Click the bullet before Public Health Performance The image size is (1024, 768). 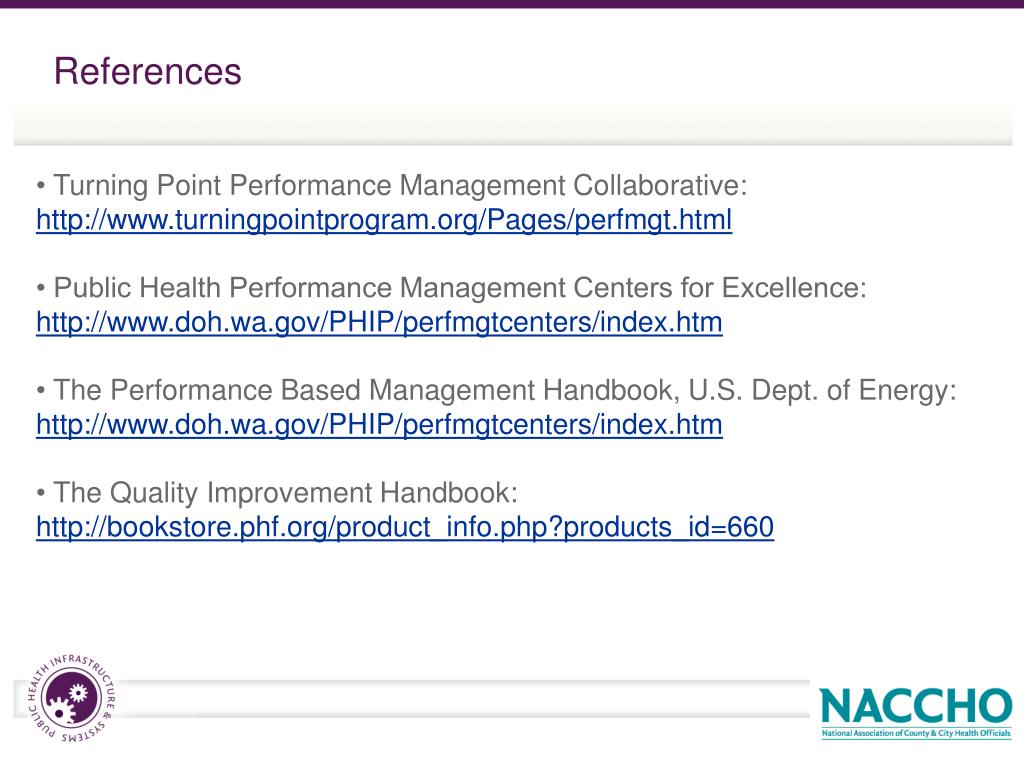[41, 289]
